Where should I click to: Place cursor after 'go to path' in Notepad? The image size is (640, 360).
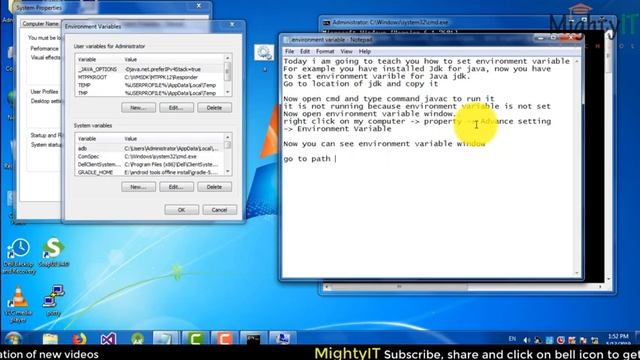click(335, 159)
